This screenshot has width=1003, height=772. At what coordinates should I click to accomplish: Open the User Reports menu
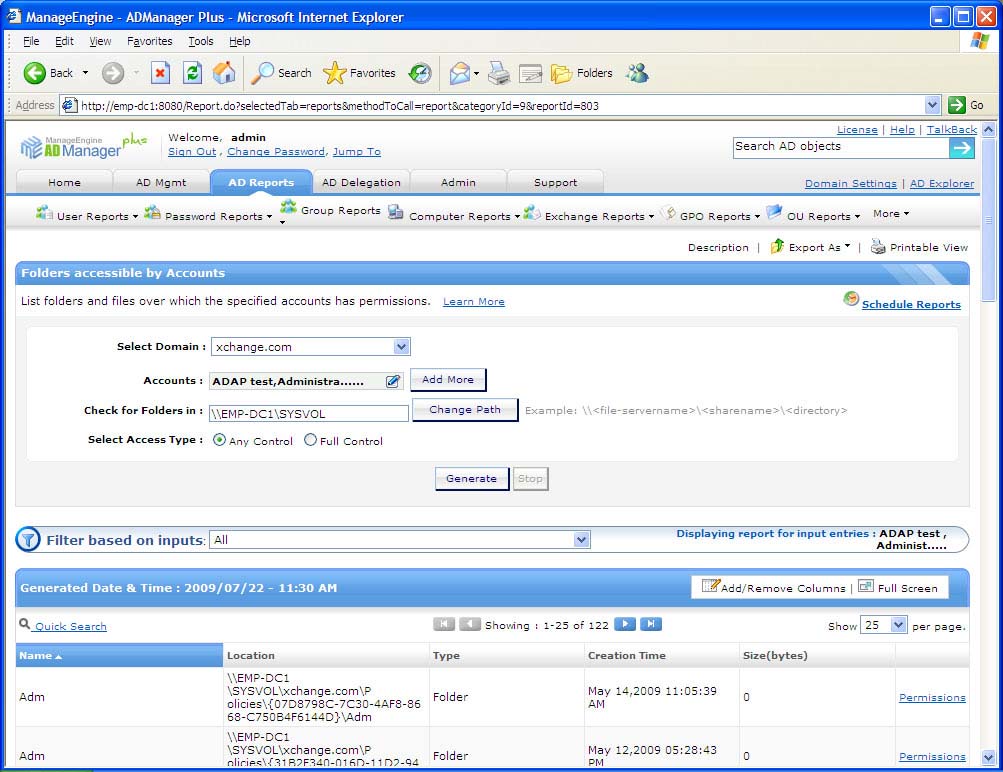(x=87, y=214)
